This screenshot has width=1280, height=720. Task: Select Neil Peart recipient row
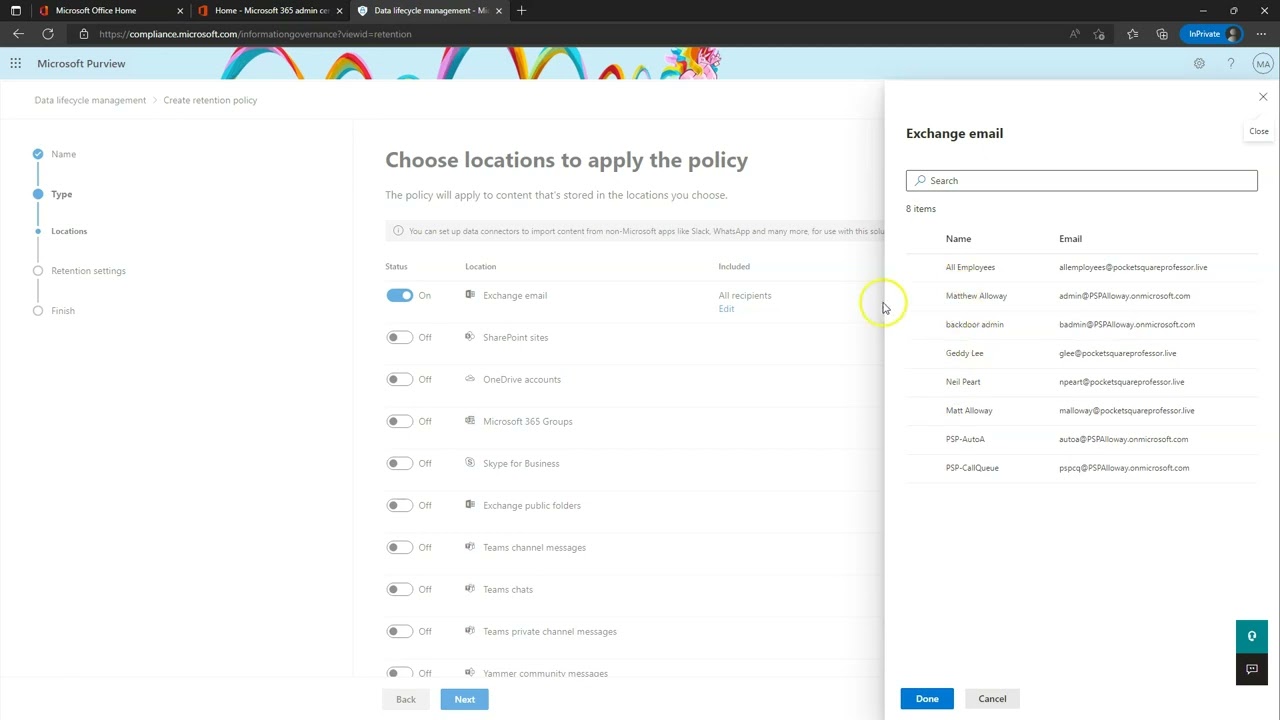pyautogui.click(x=1081, y=382)
